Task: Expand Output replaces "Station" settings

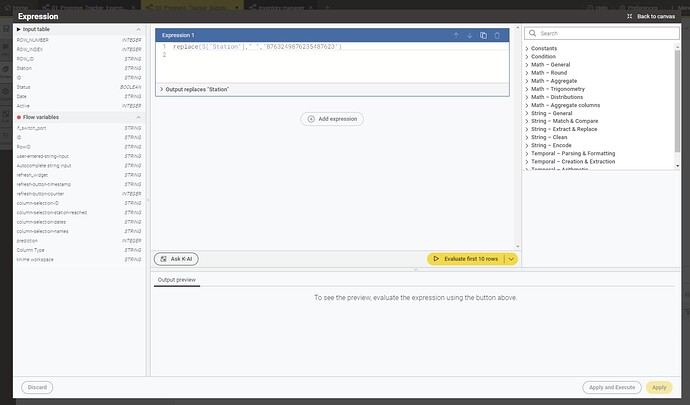Action: click(163, 89)
